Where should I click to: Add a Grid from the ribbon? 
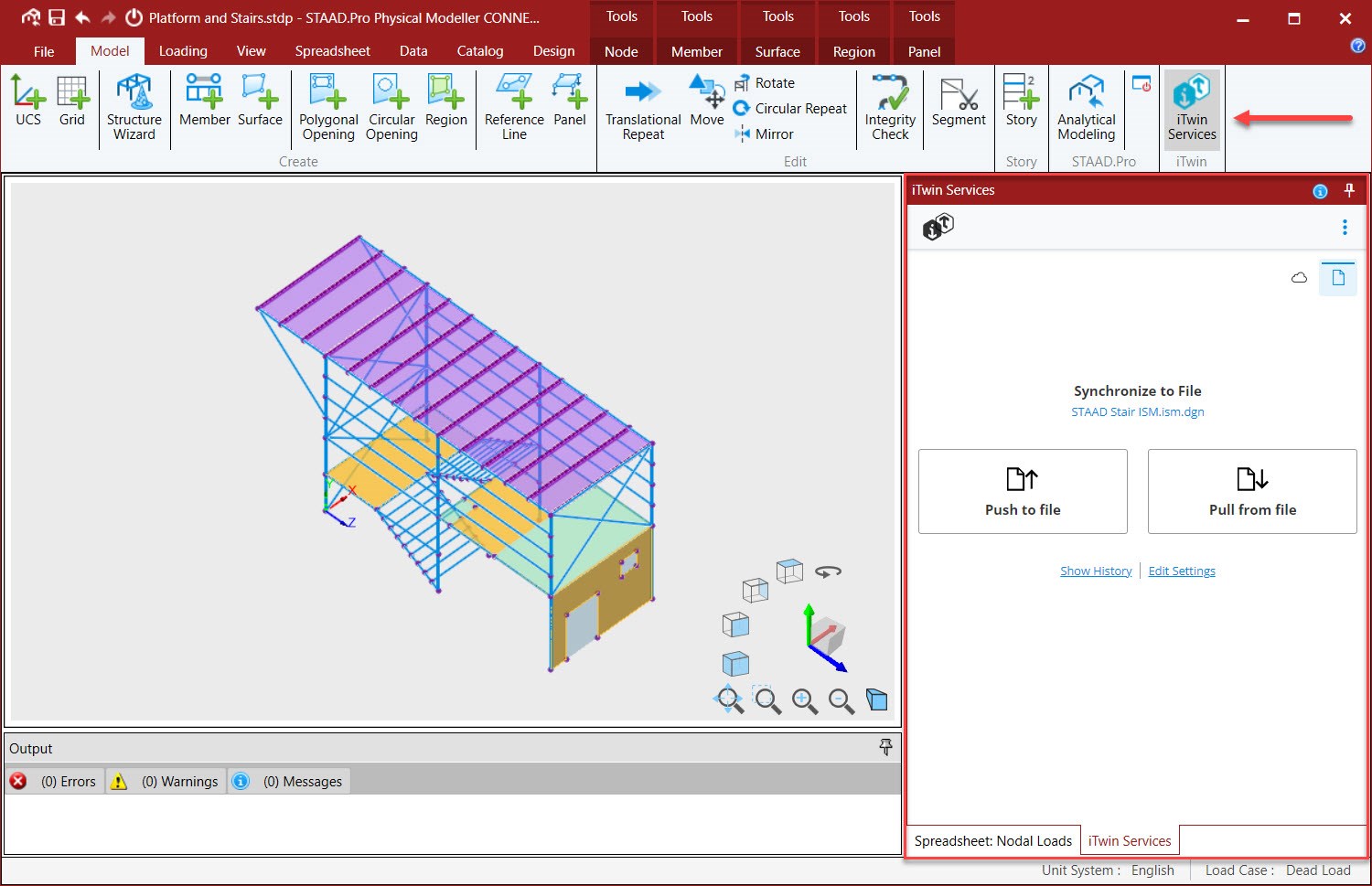click(71, 101)
